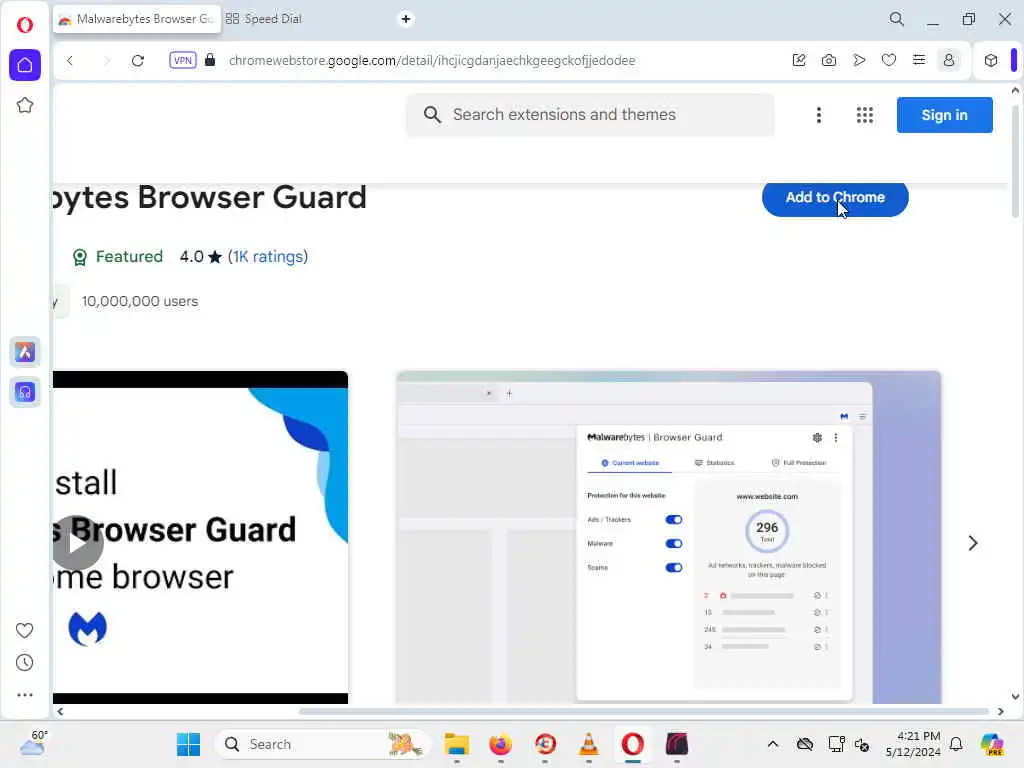1024x768 pixels.
Task: Open the send/flow arrow icon
Action: 859,60
